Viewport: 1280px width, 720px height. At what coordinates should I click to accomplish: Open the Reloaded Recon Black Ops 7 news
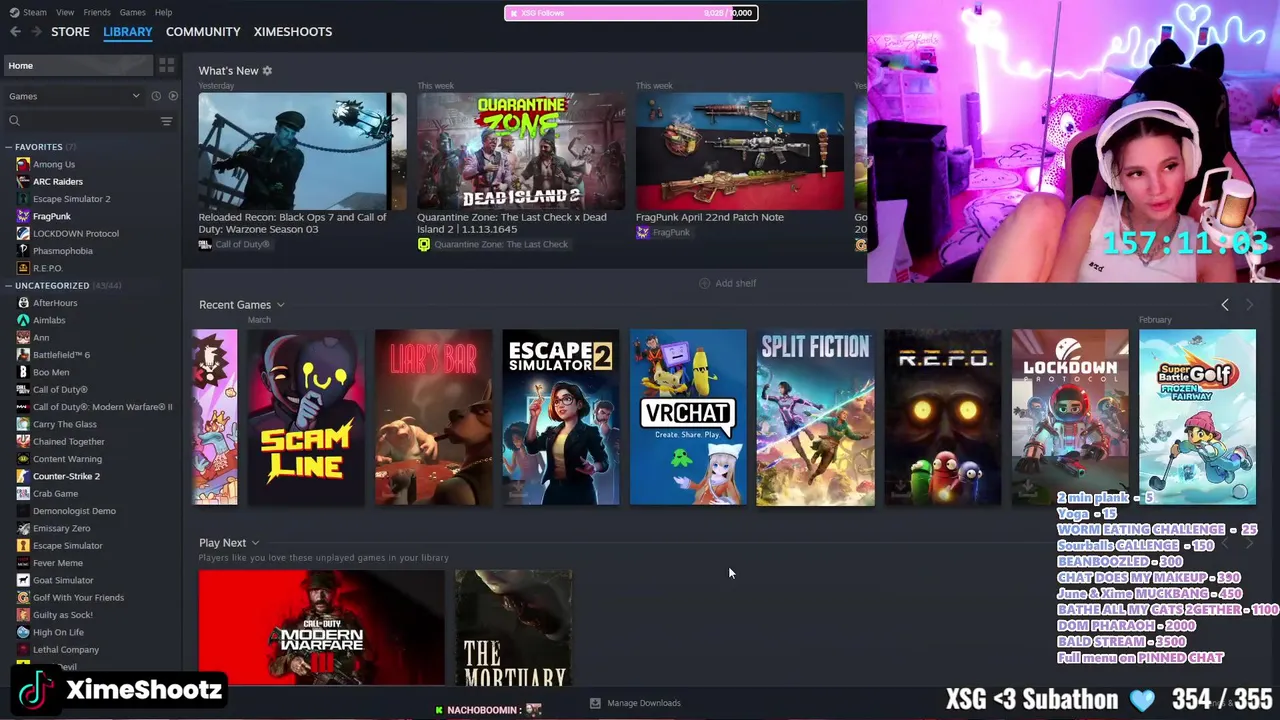point(302,151)
